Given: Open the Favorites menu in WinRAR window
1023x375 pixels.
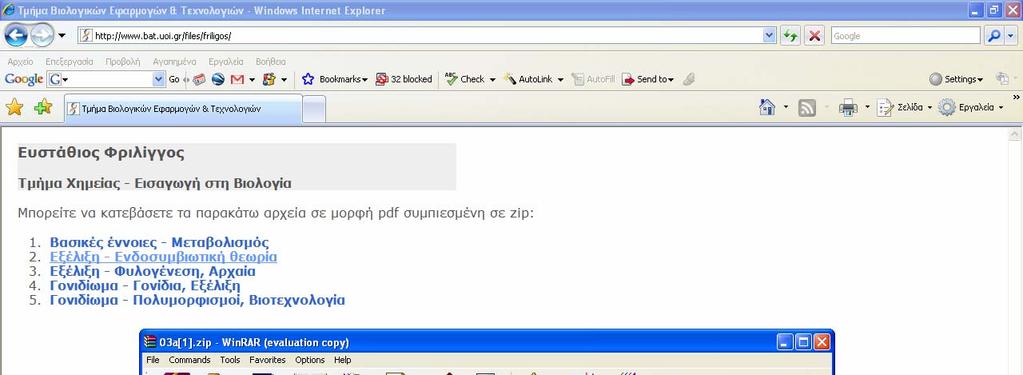Looking at the screenshot, I should (267, 360).
